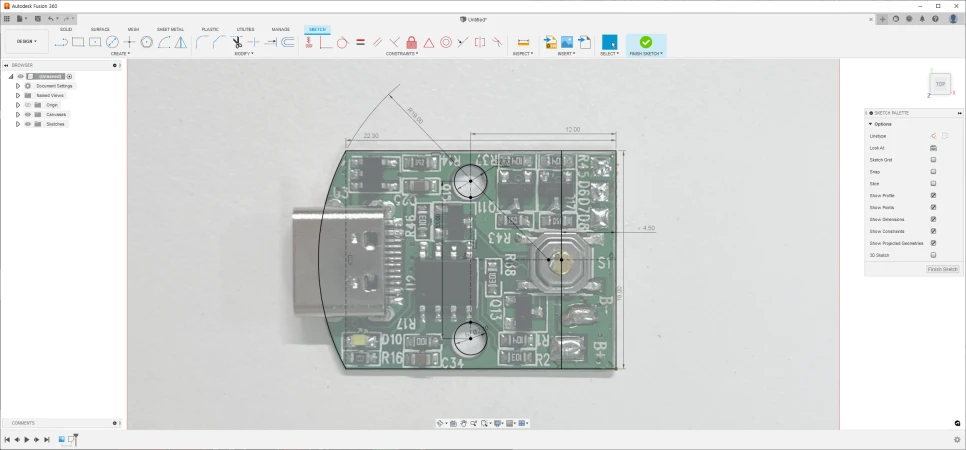This screenshot has width=966, height=450.
Task: Hide the Canvases folder with eye icon
Action: [x=28, y=114]
